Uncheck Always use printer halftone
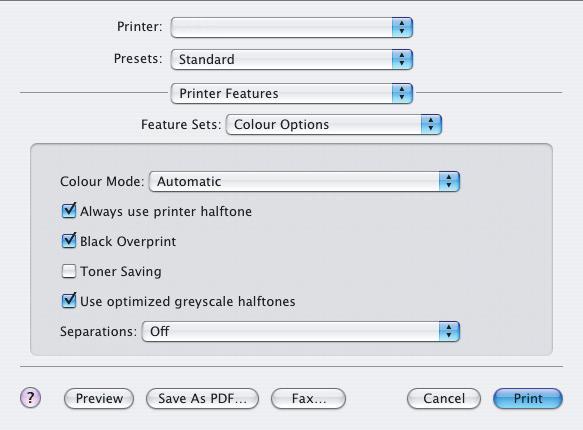The width and height of the screenshot is (583, 430). pos(69,211)
